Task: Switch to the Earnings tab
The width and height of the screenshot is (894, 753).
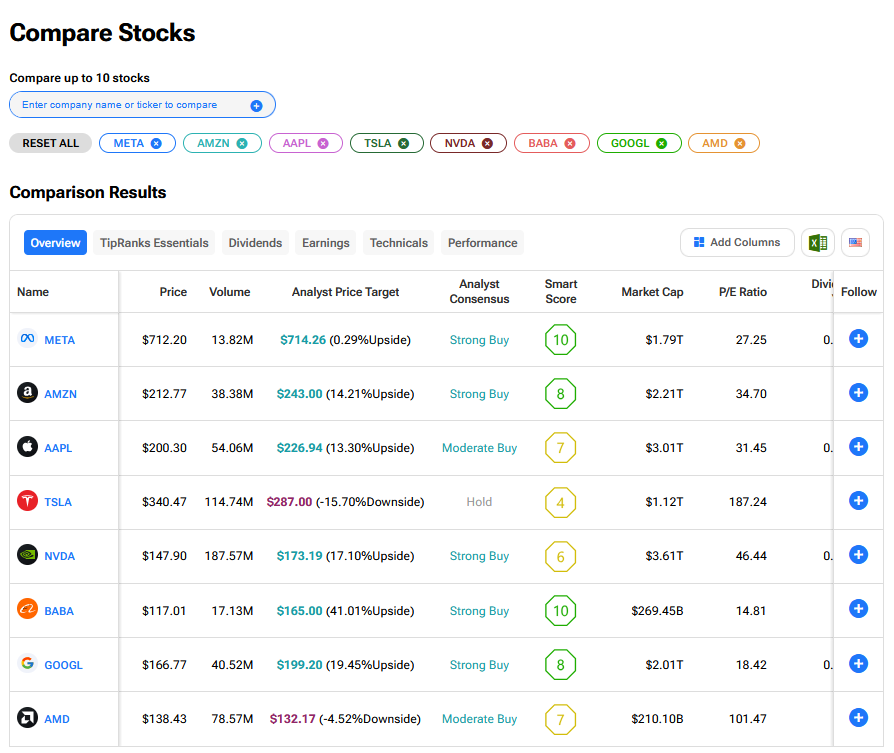Action: click(x=326, y=243)
